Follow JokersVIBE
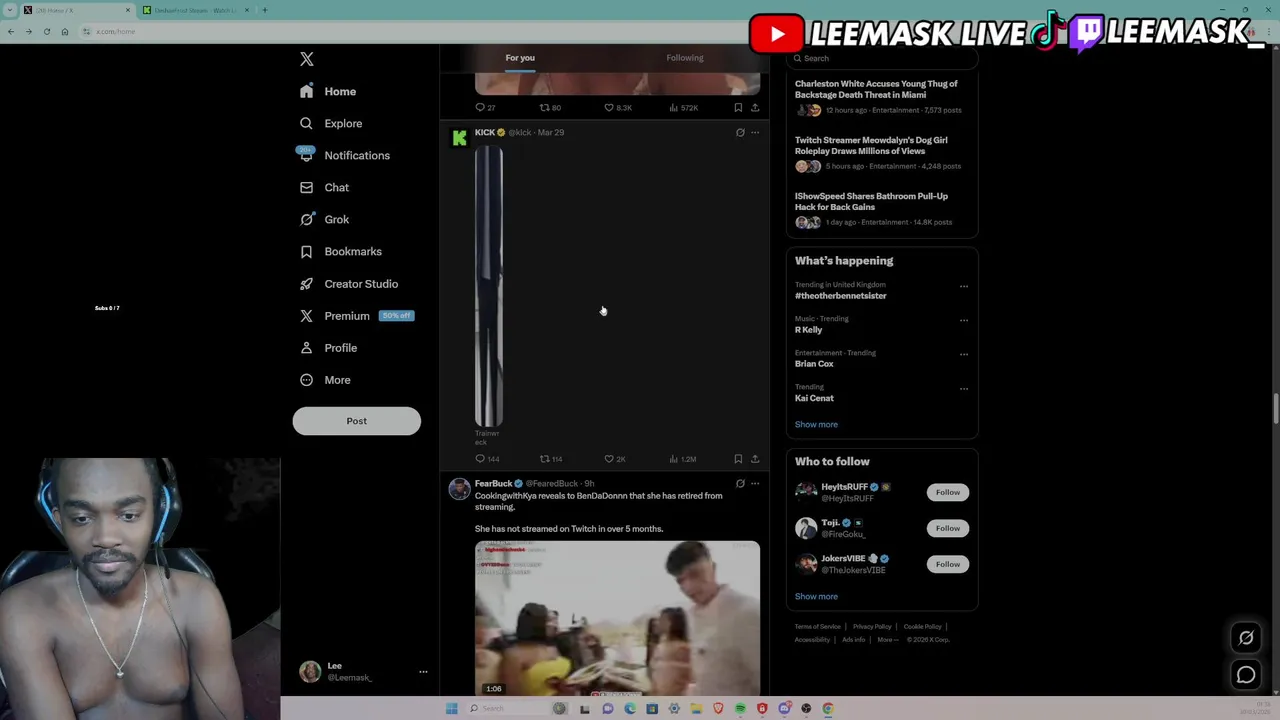 (x=948, y=564)
